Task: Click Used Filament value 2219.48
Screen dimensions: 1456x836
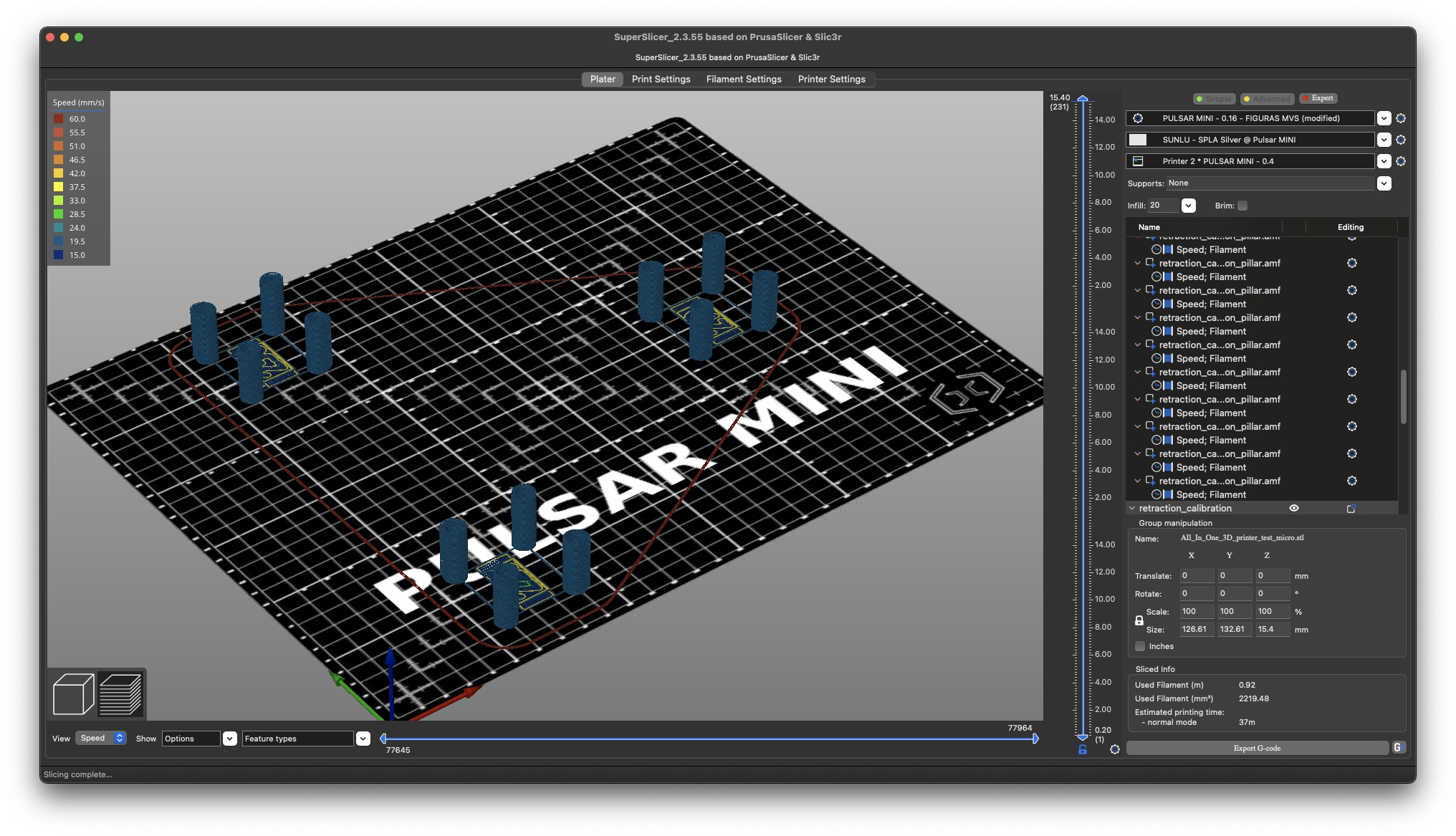Action: 1253,698
